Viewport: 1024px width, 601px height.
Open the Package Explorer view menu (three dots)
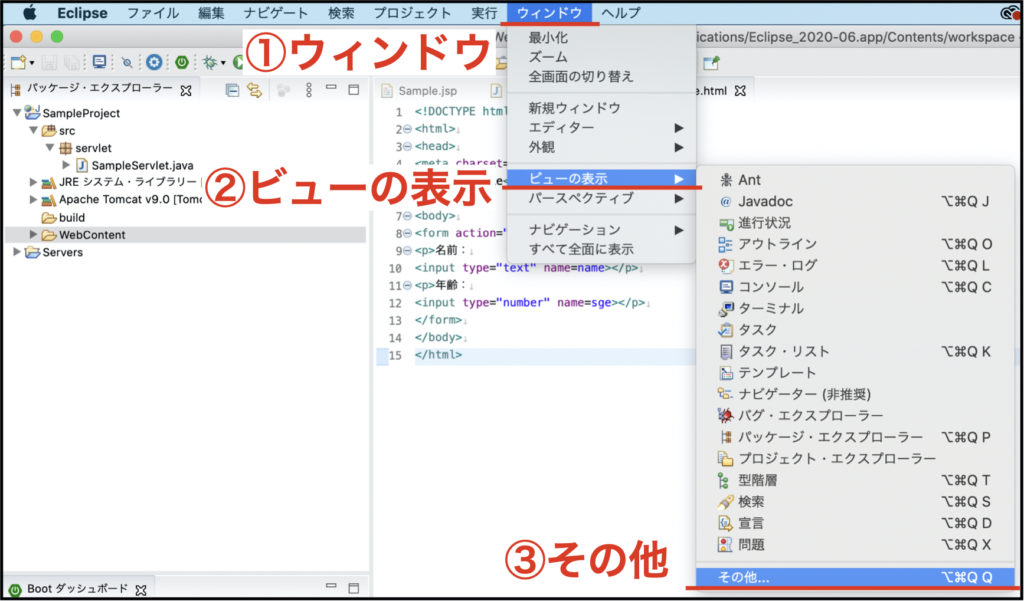310,90
